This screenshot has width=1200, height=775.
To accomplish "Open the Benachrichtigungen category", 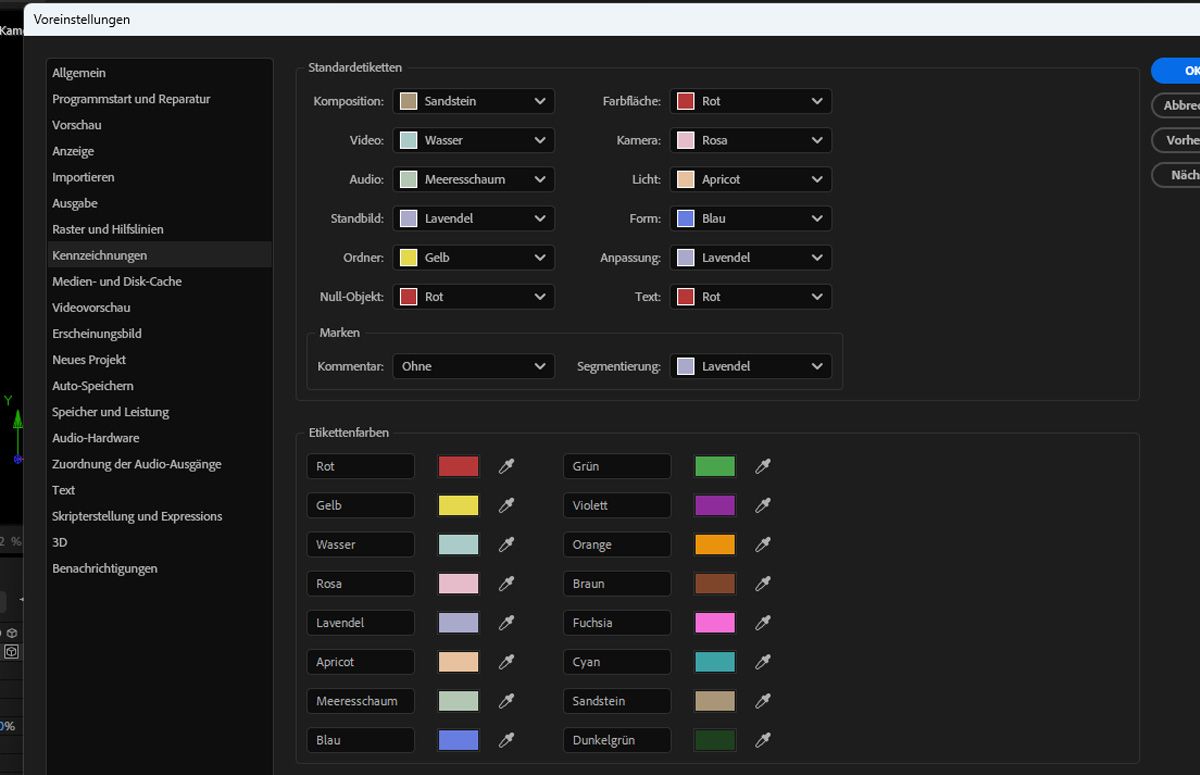I will pos(160,568).
